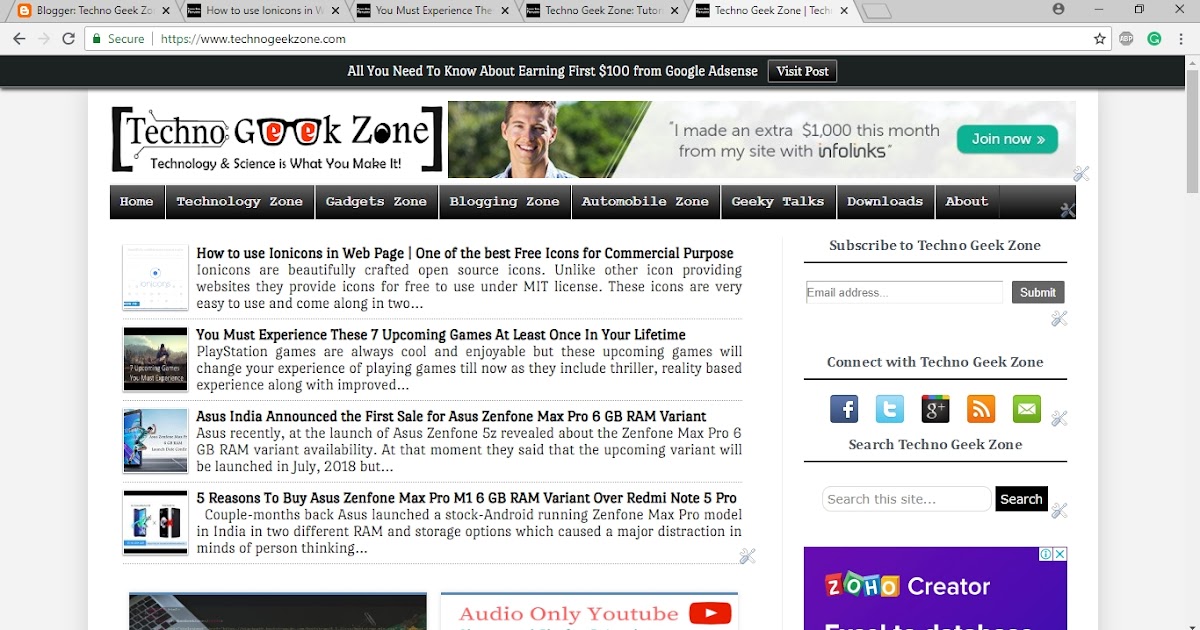This screenshot has width=1200, height=630.
Task: Open the Home menu item
Action: pos(137,202)
